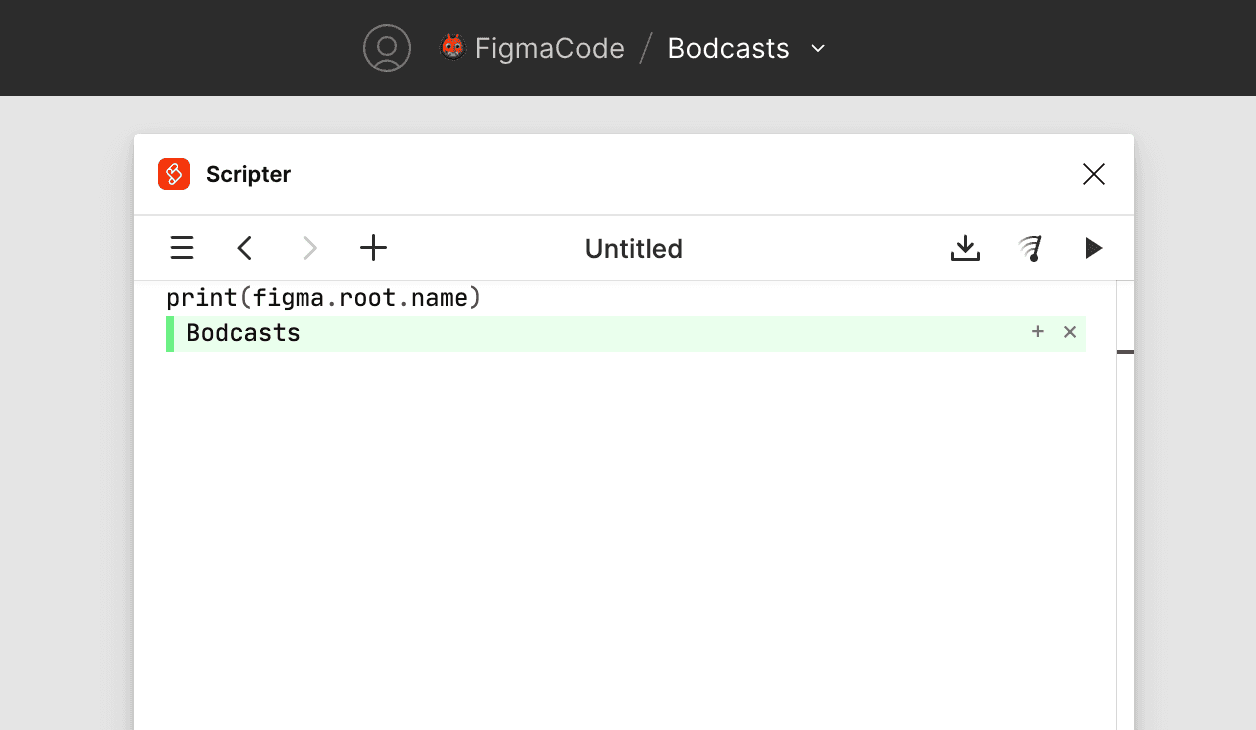This screenshot has width=1256, height=730.
Task: Dismiss the Bodcasts output with x
Action: pyautogui.click(x=1070, y=332)
